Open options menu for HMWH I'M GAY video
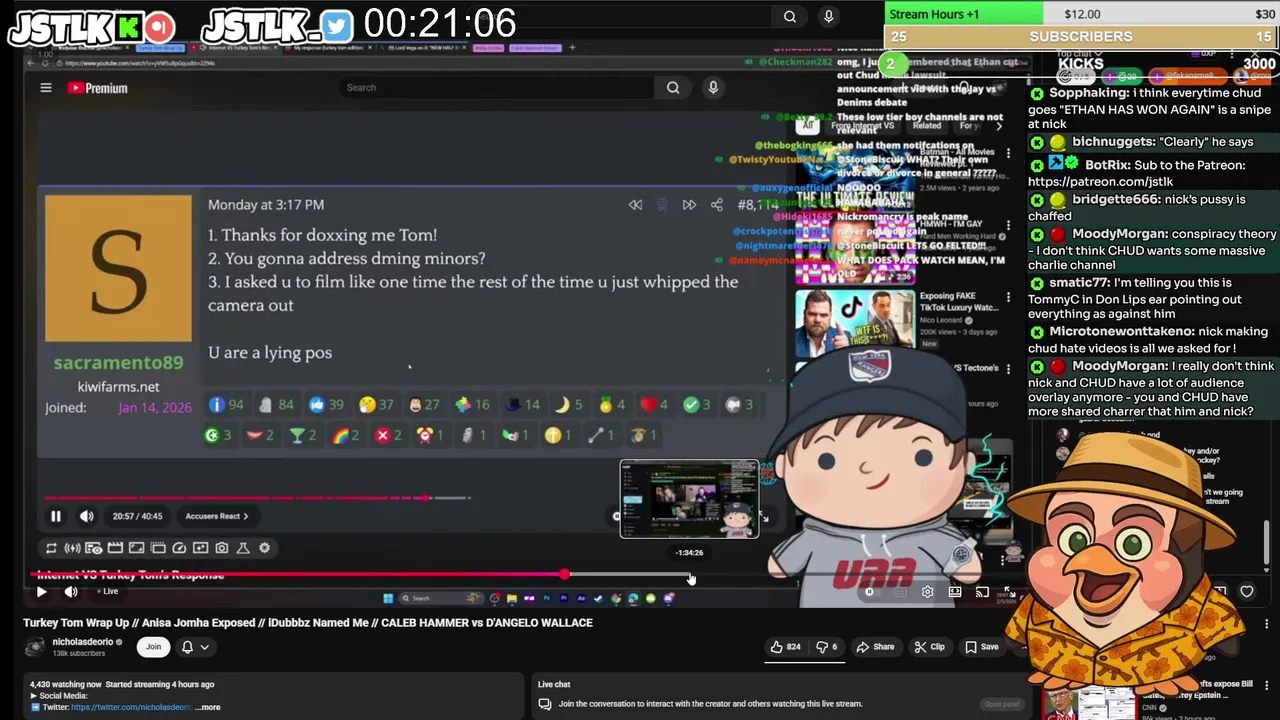The image size is (1280, 720). pos(1008,226)
